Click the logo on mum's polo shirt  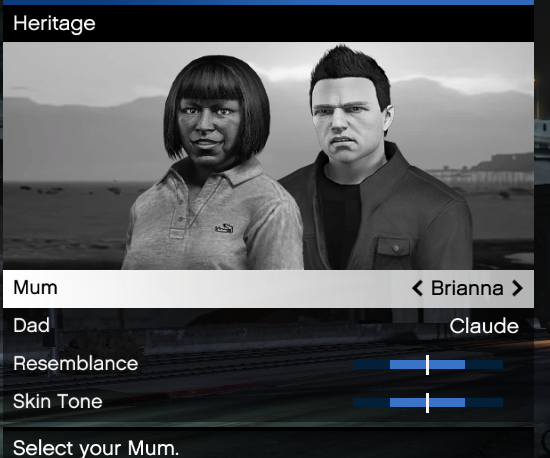224,229
